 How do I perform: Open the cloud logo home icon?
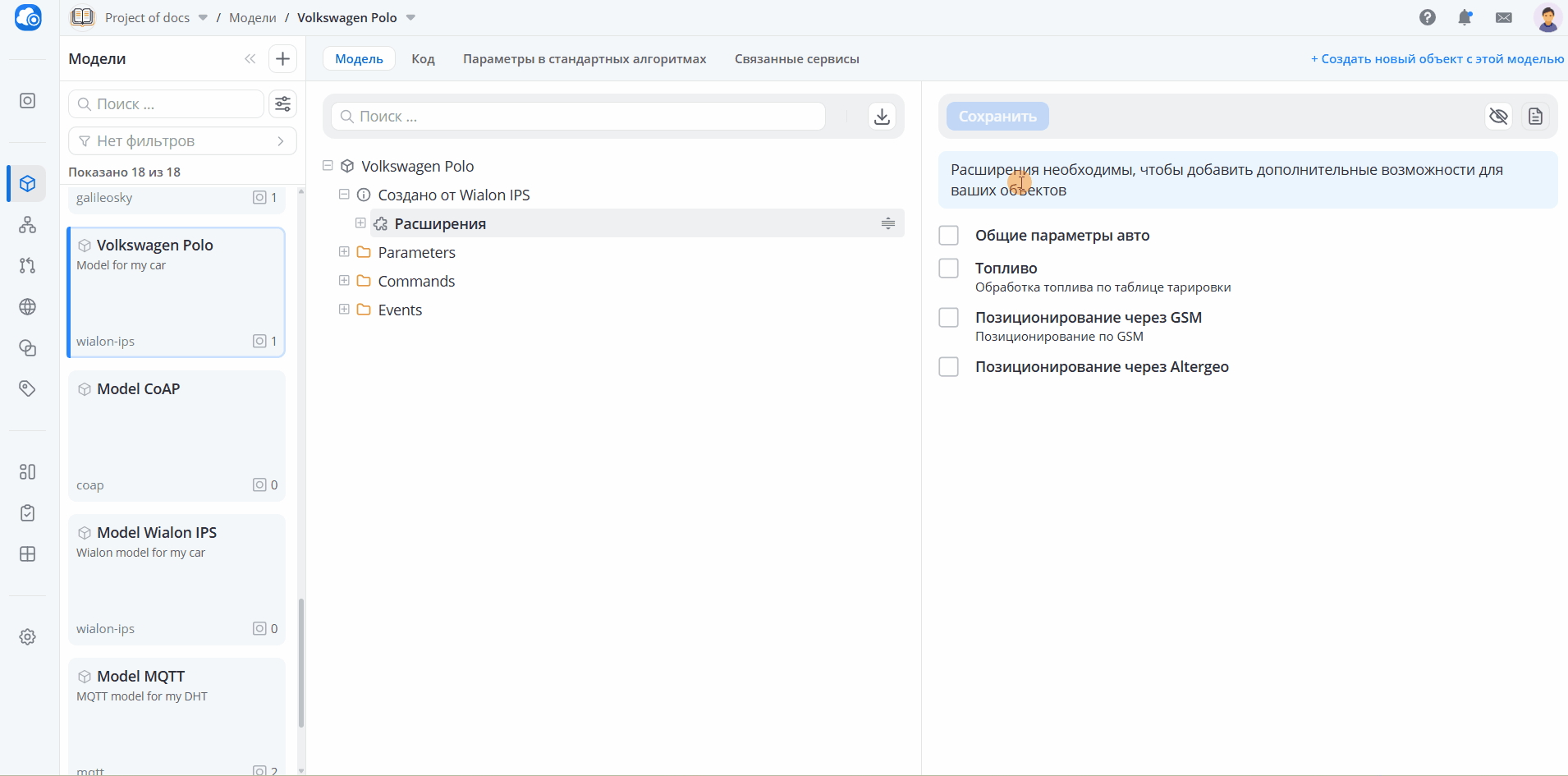[28, 17]
